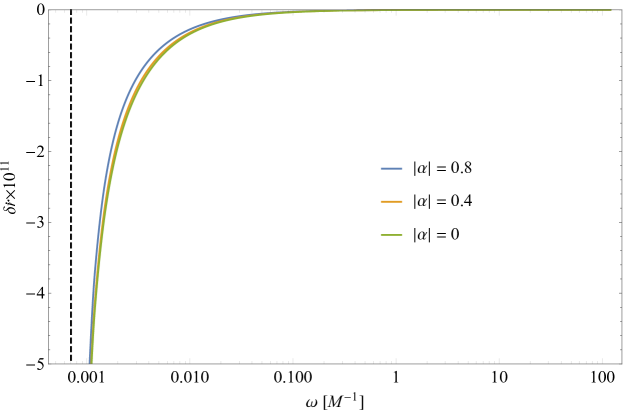Click y-axis tick label −5
This screenshot has width=623, height=413.
[x=35, y=364]
